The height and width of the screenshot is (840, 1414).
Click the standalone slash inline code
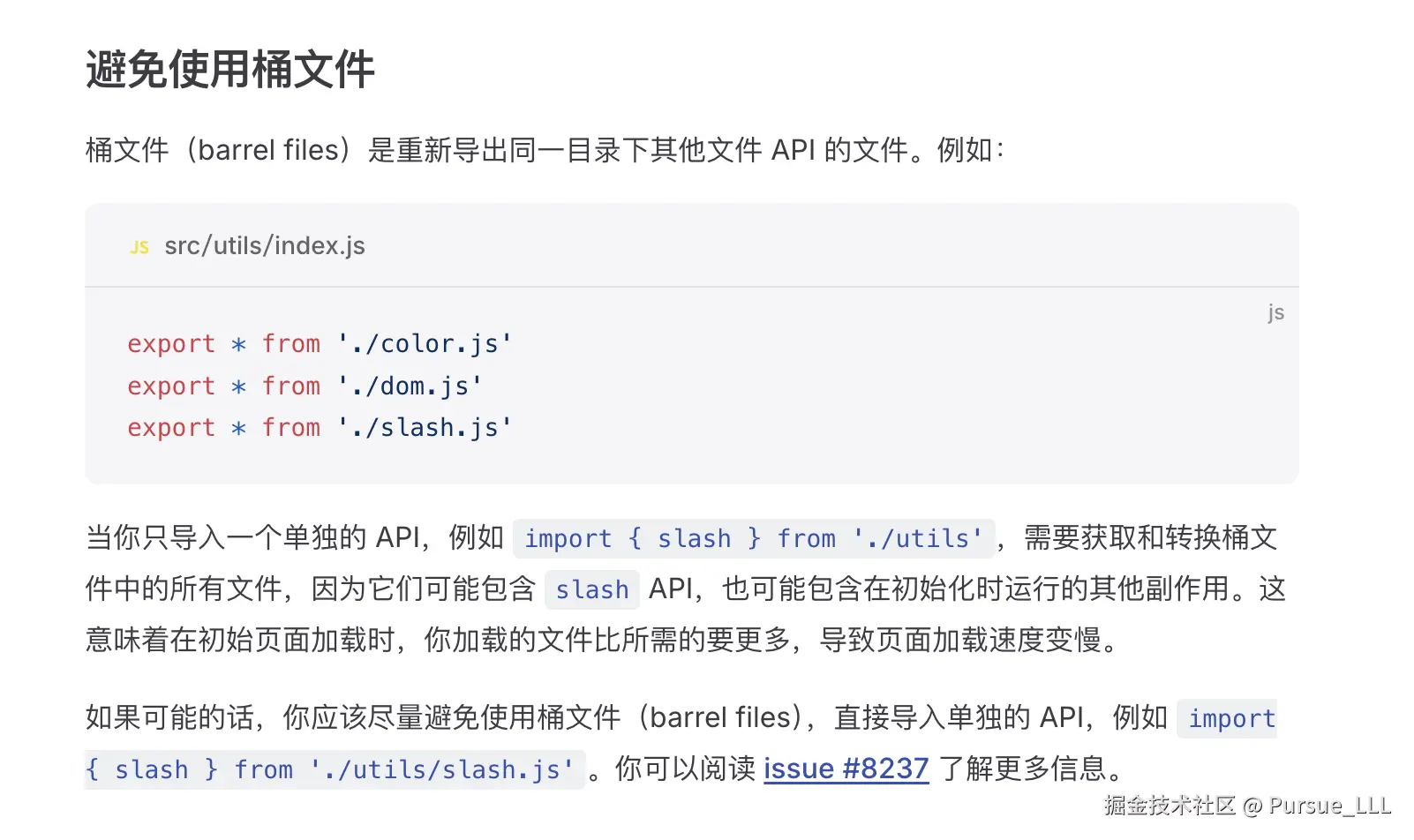point(591,589)
